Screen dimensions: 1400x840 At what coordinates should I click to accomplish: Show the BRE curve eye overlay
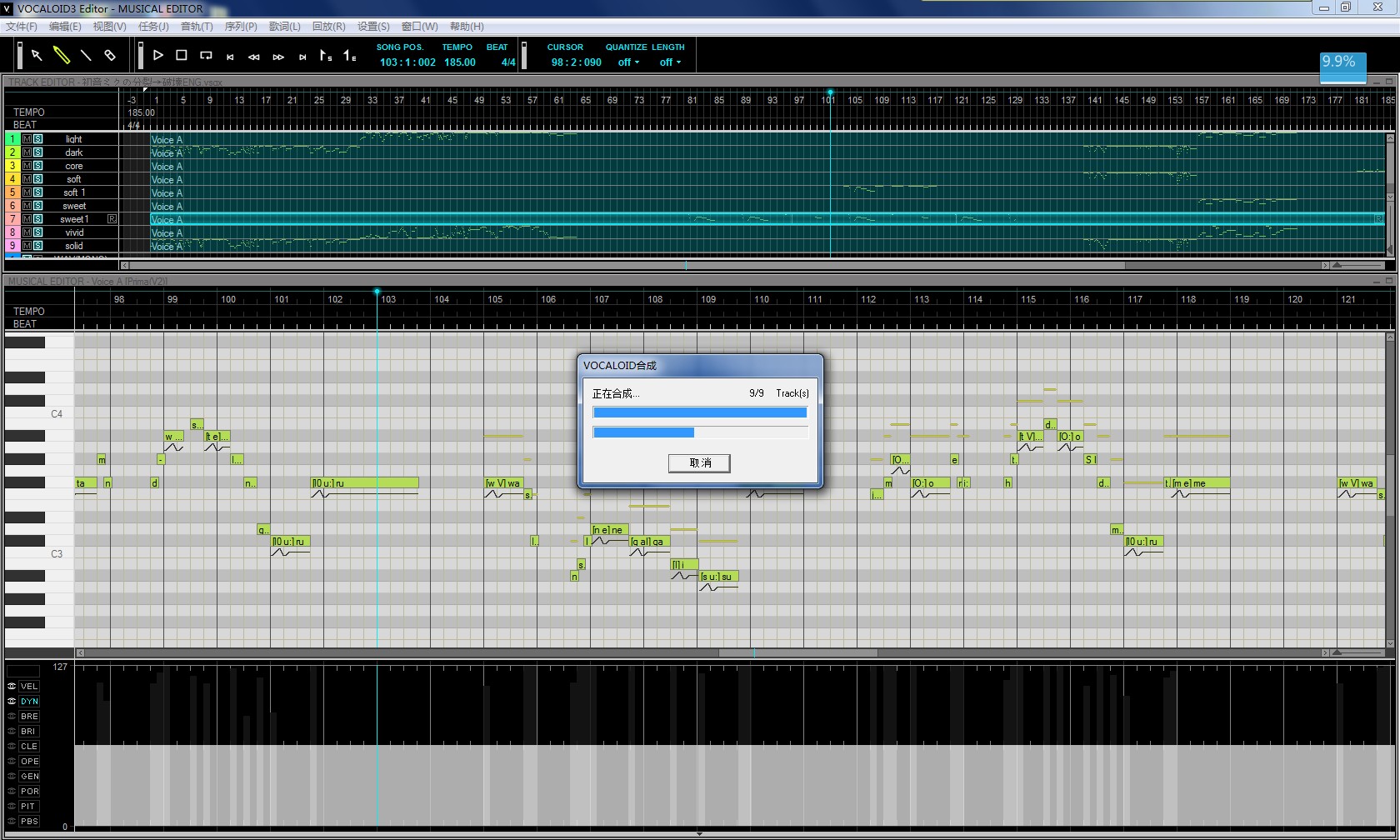(12, 717)
